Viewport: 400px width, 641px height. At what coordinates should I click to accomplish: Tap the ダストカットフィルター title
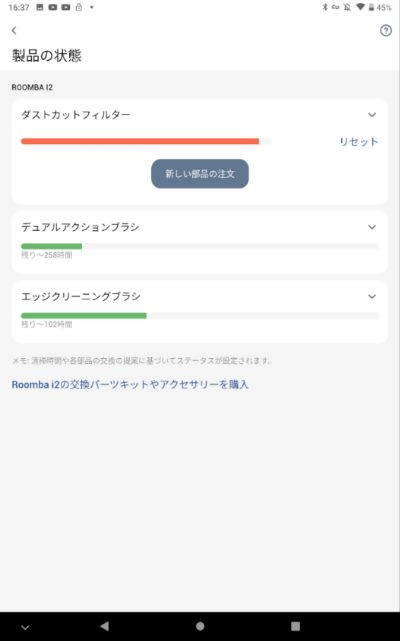76,115
